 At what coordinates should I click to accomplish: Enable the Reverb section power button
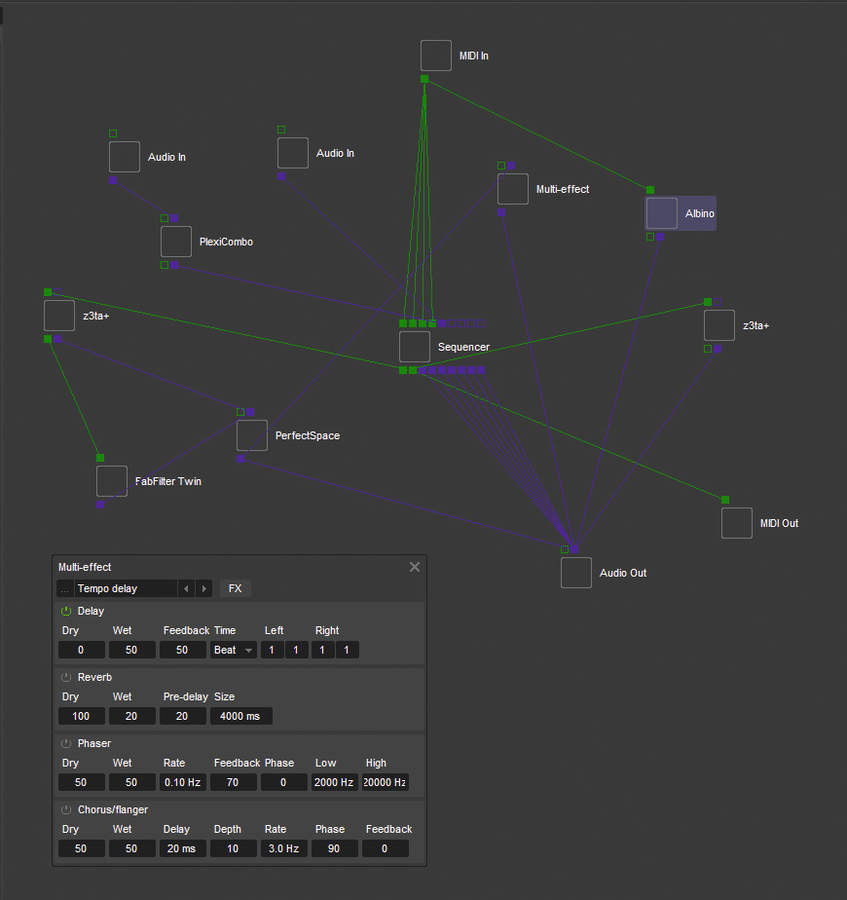(66, 677)
